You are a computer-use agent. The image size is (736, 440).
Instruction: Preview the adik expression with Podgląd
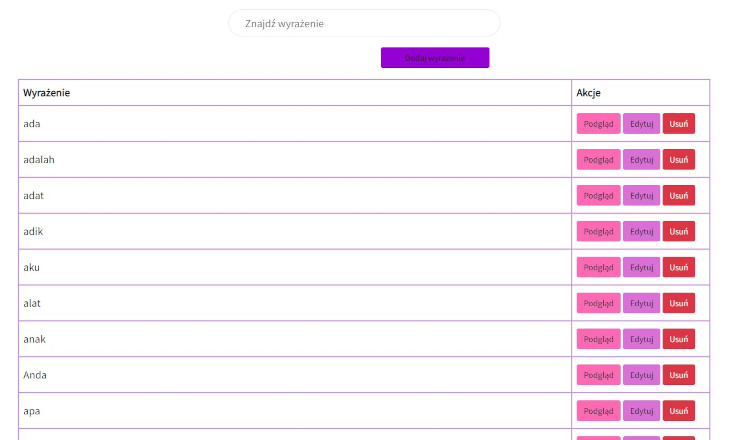coord(598,232)
